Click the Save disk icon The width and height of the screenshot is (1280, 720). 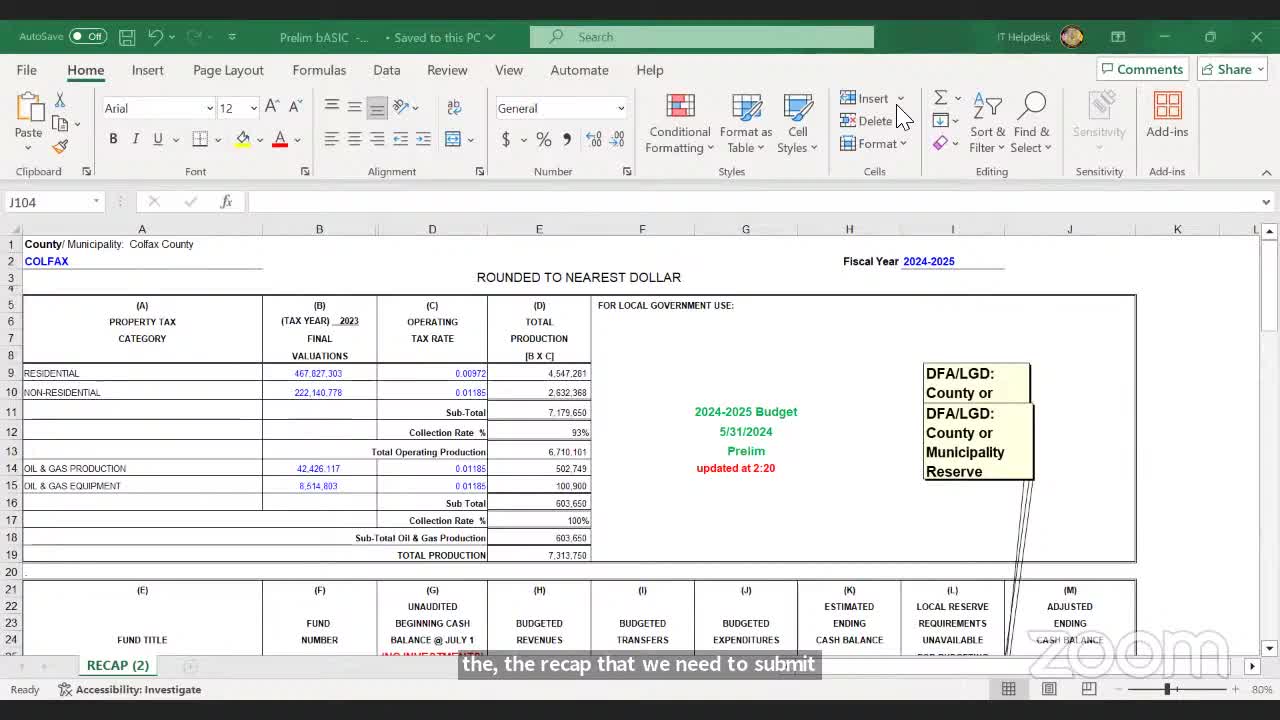[x=127, y=37]
